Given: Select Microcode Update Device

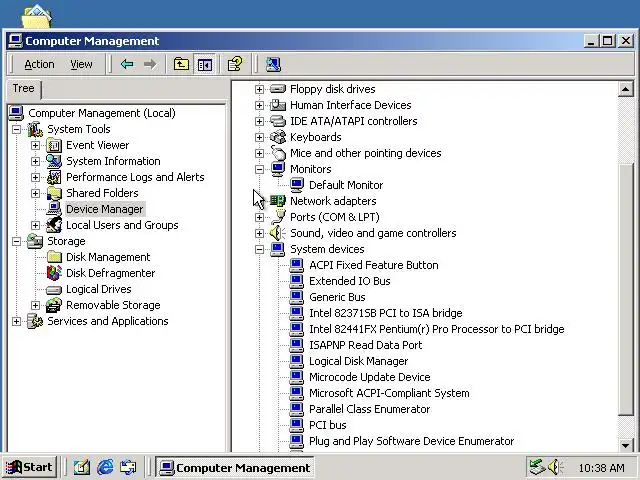Looking at the screenshot, I should (369, 377).
